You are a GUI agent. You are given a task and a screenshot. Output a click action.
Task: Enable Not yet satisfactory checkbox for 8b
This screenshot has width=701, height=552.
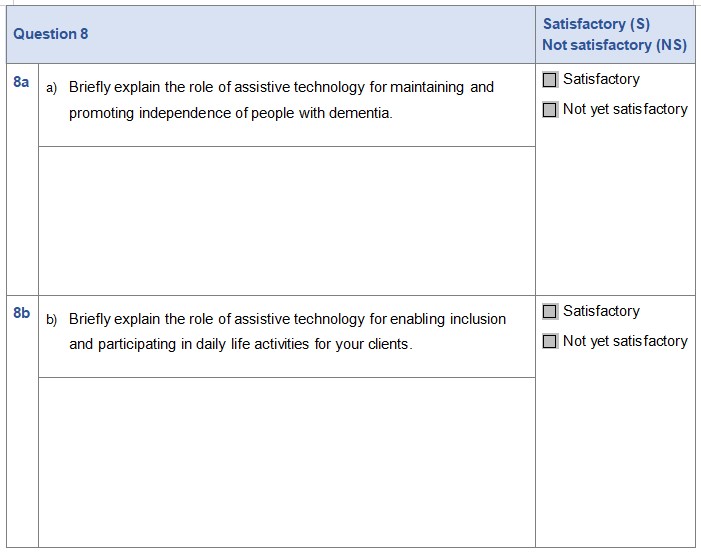549,342
